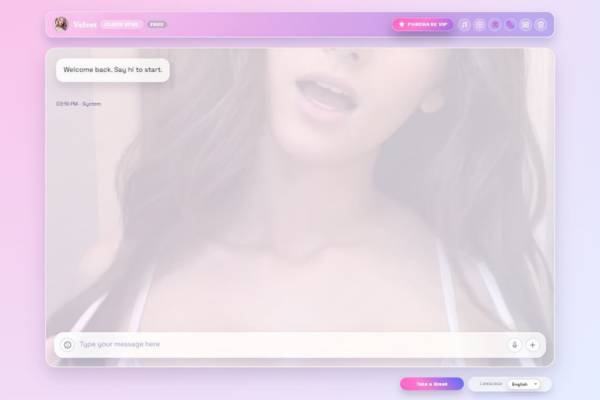Click the pink badge next to Velvet's name
The width and height of the screenshot is (600, 400).
click(x=122, y=24)
